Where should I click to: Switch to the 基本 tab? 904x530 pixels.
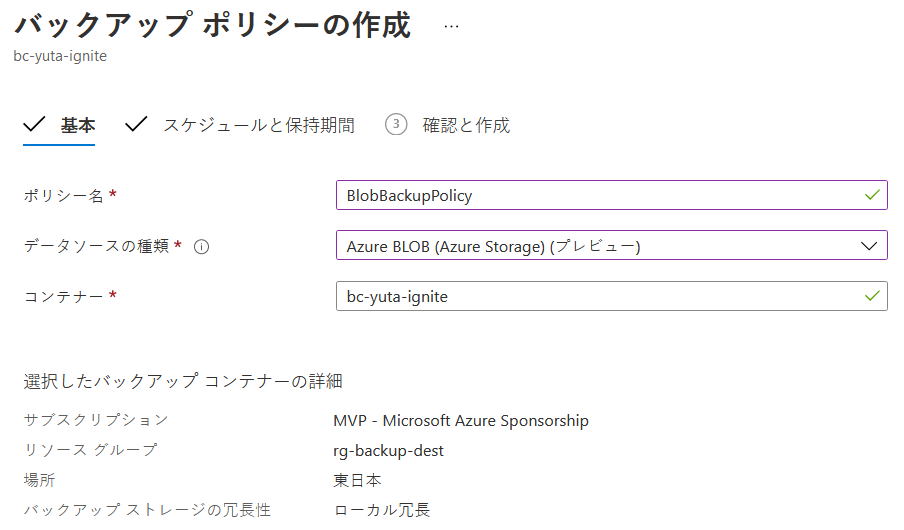(78, 125)
